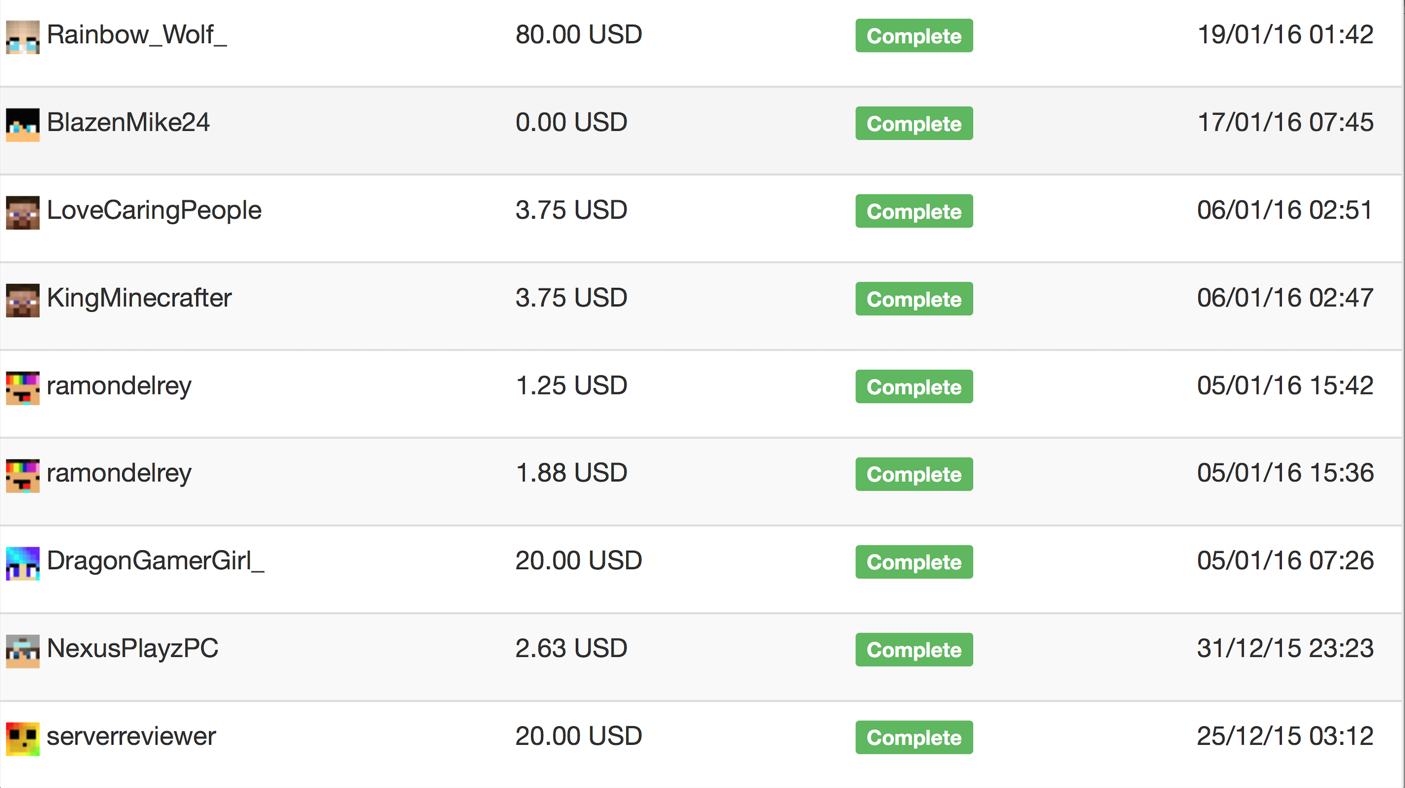Viewport: 1405px width, 788px height.
Task: Select the DragonGamerGirl_ avatar icon
Action: 22,562
